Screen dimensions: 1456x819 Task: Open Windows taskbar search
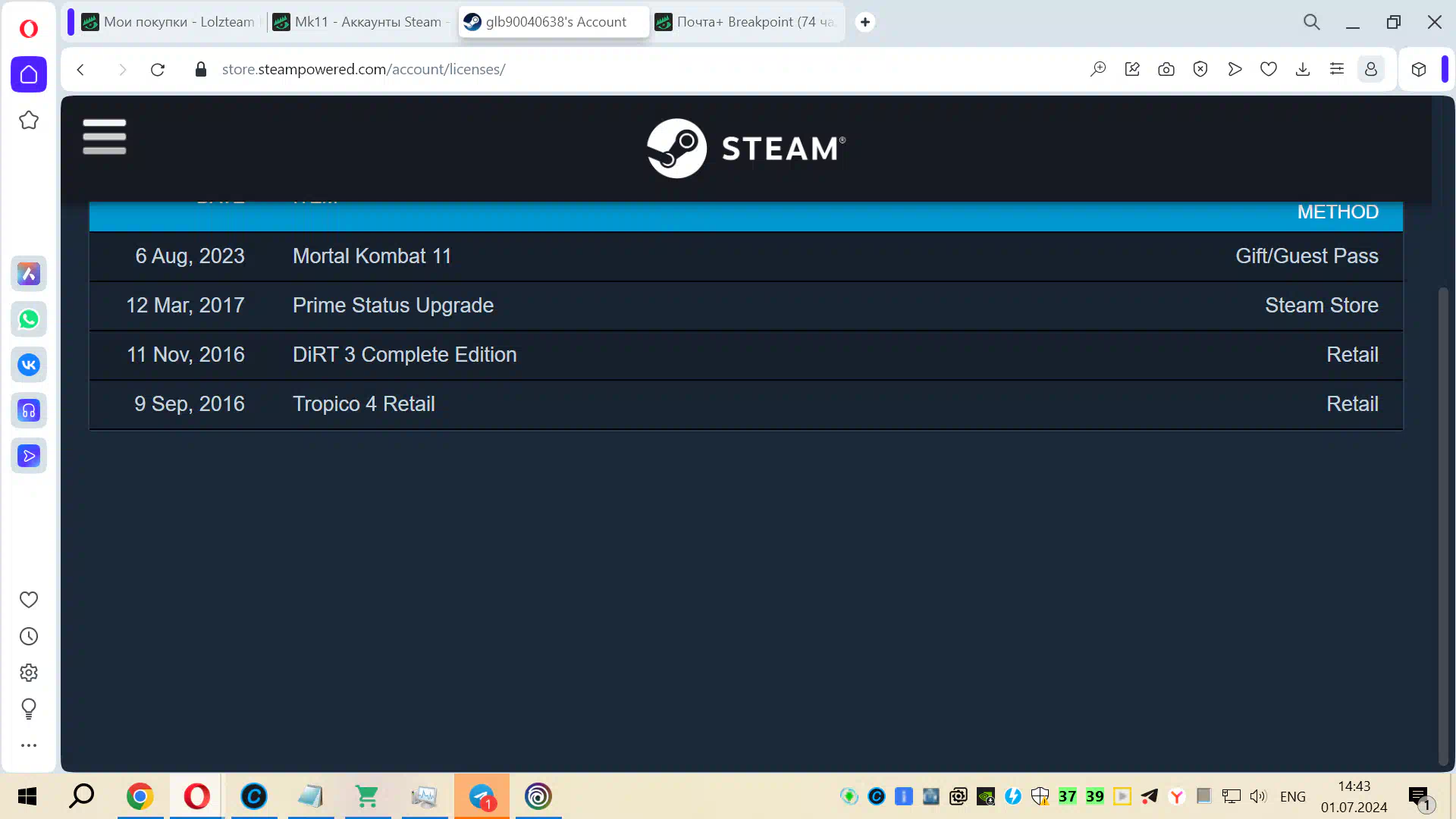[x=82, y=796]
